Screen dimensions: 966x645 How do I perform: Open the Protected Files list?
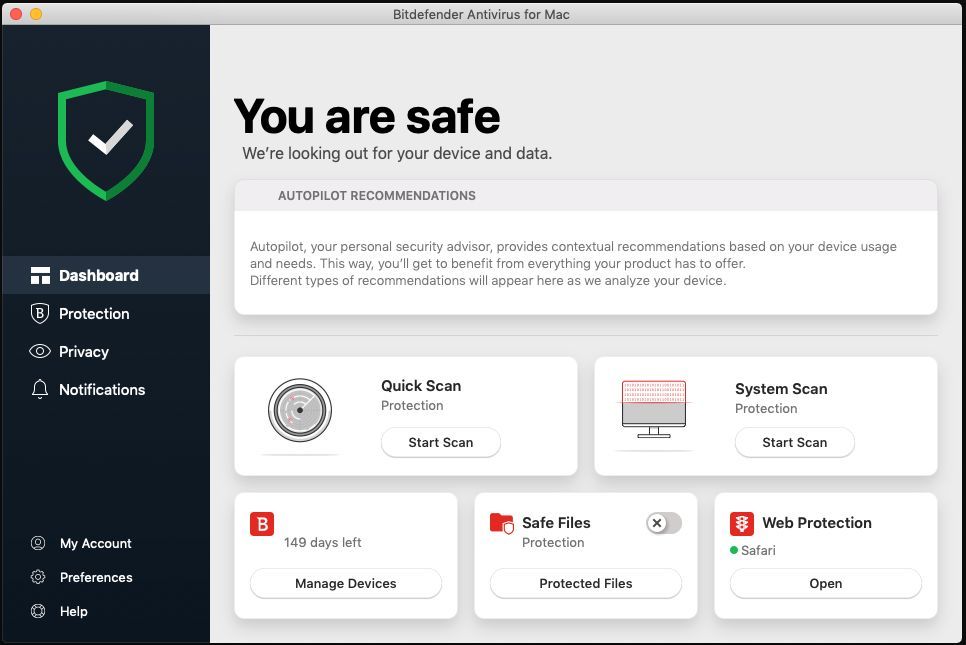[585, 583]
